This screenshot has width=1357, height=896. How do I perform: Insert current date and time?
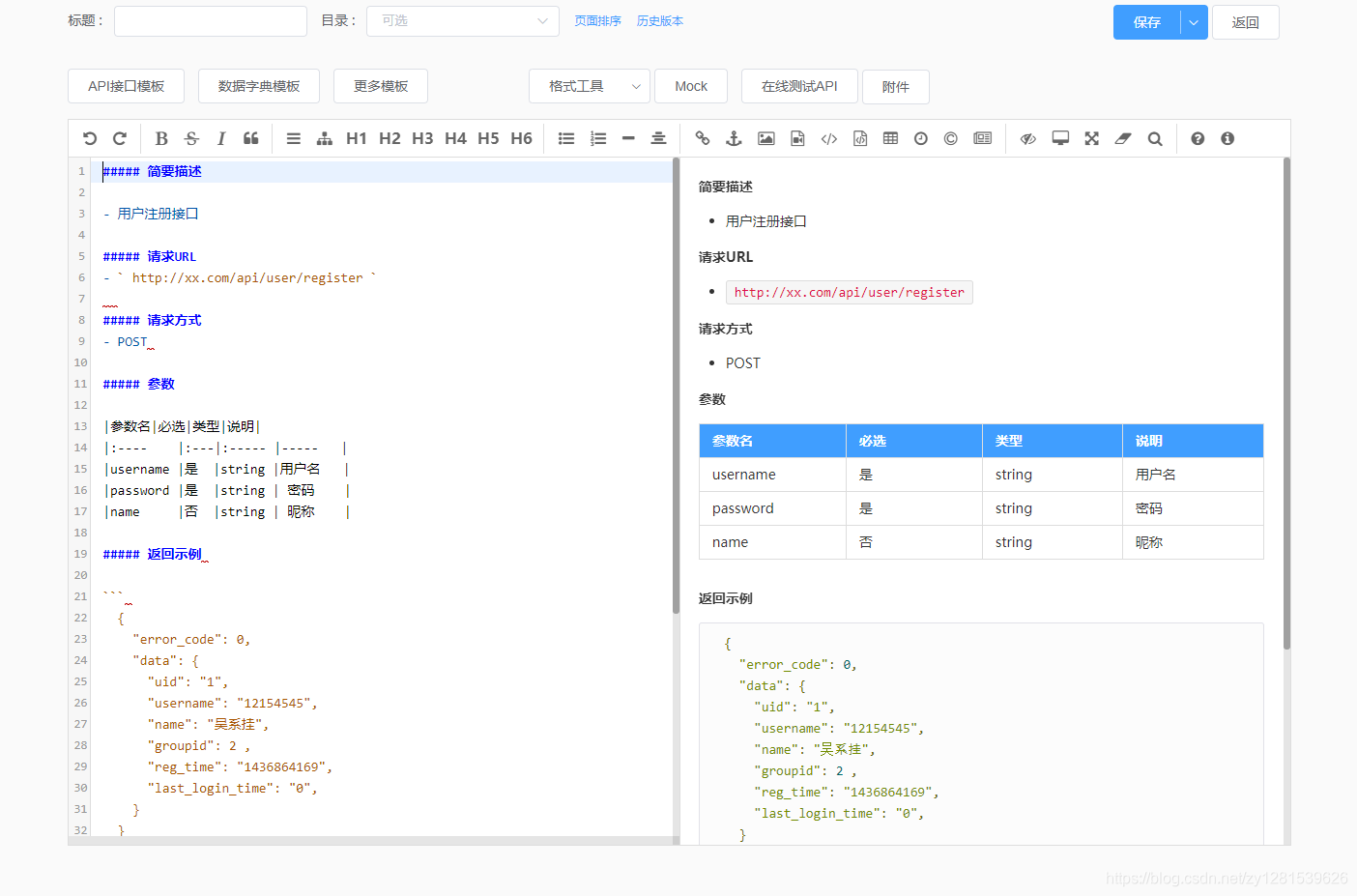click(x=921, y=138)
